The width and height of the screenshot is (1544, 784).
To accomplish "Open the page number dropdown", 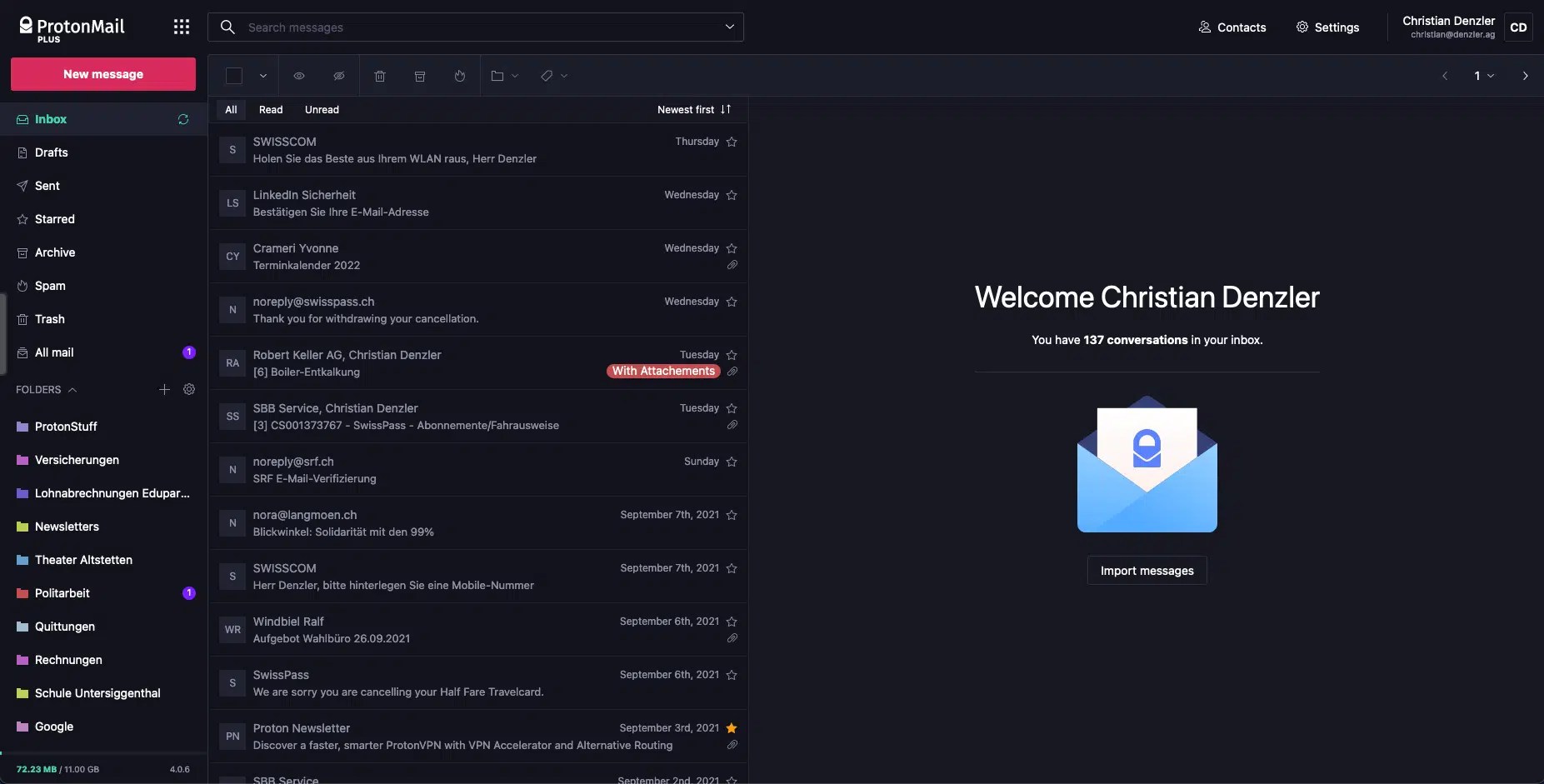I will pos(1484,76).
